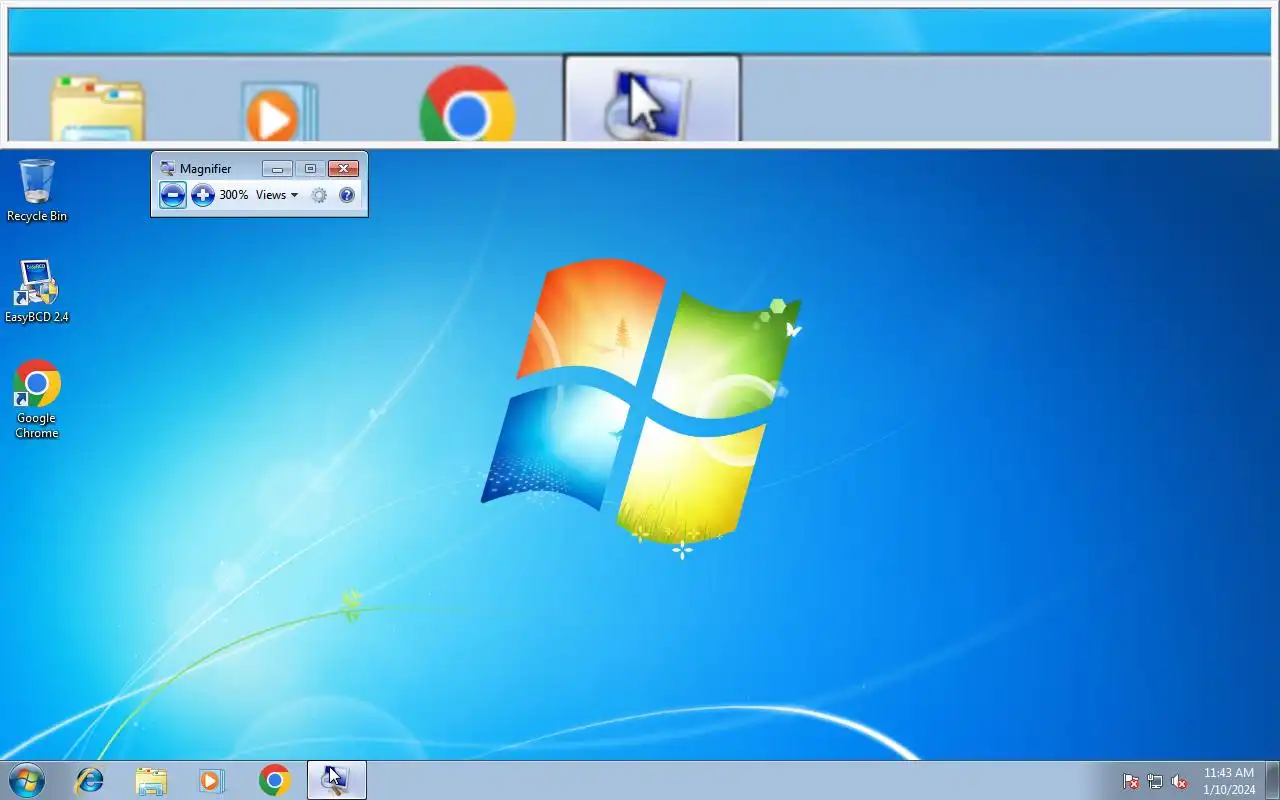Click the 300% zoom level text
The height and width of the screenshot is (800, 1280).
click(234, 195)
